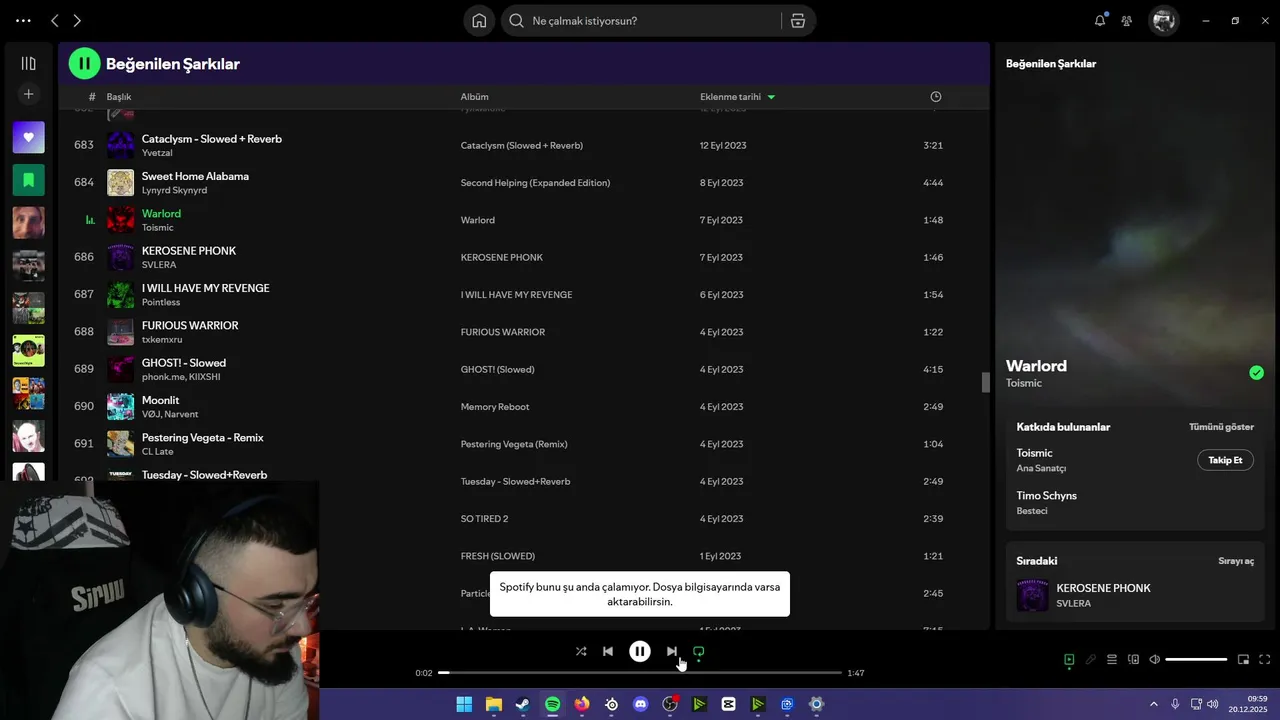This screenshot has height=720, width=1280.
Task: Click the SO TIRED 2 album text
Action: tap(484, 519)
